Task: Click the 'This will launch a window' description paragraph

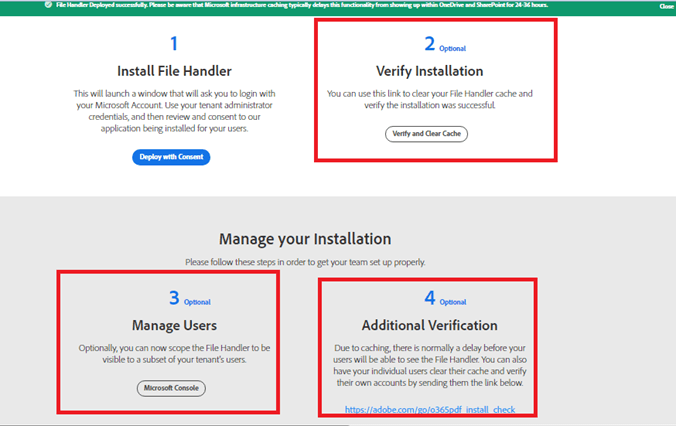Action: coord(174,111)
